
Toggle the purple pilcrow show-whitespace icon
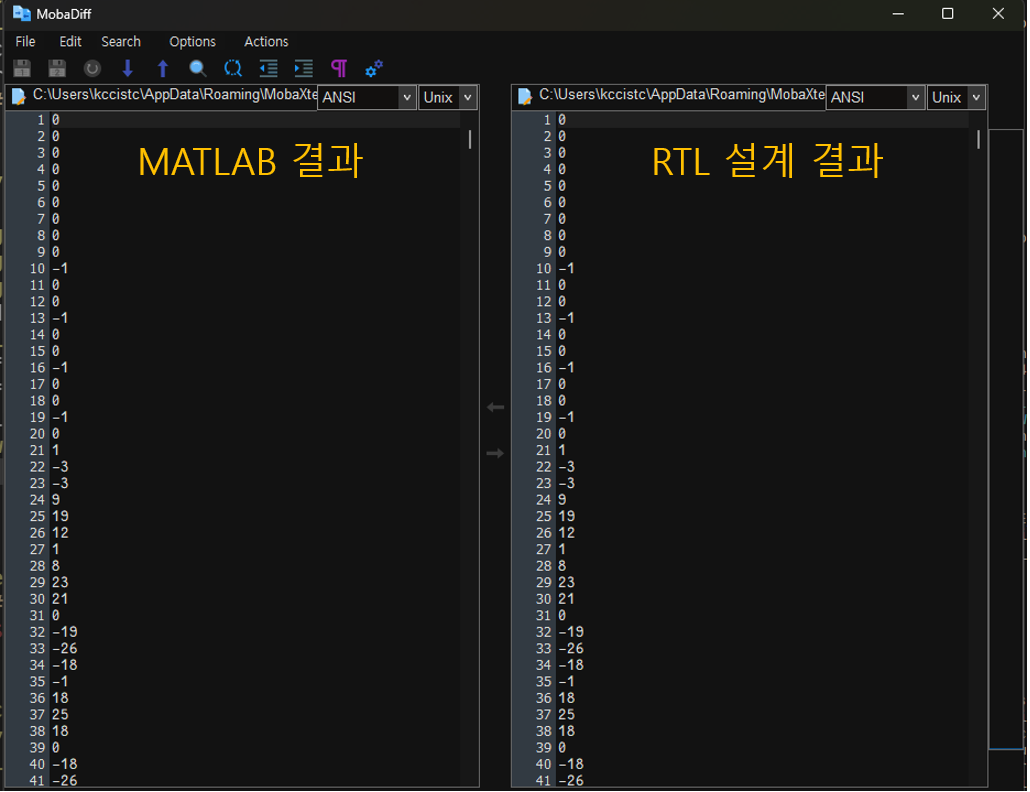(x=339, y=69)
